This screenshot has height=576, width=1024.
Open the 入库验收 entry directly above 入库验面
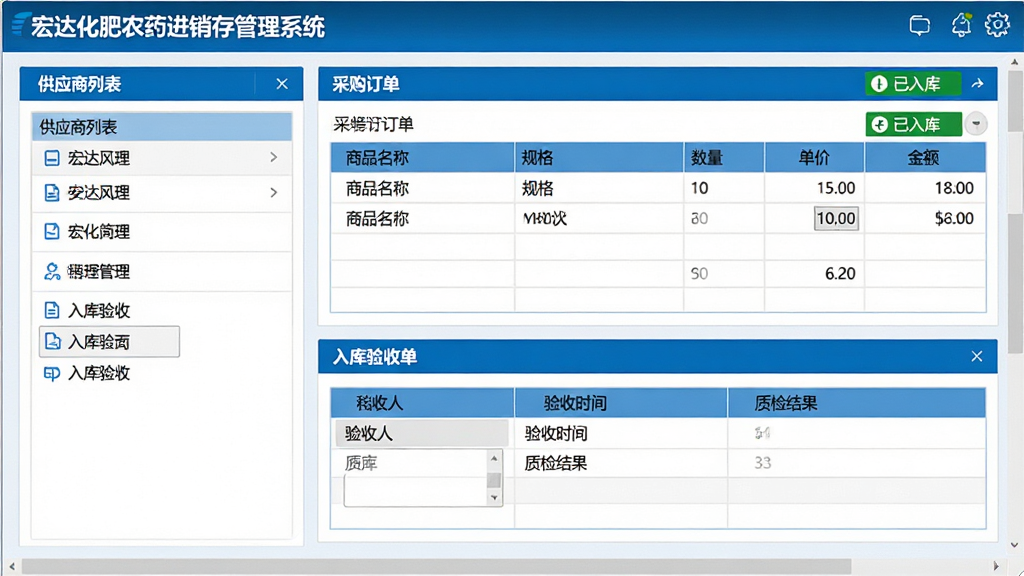(99, 310)
